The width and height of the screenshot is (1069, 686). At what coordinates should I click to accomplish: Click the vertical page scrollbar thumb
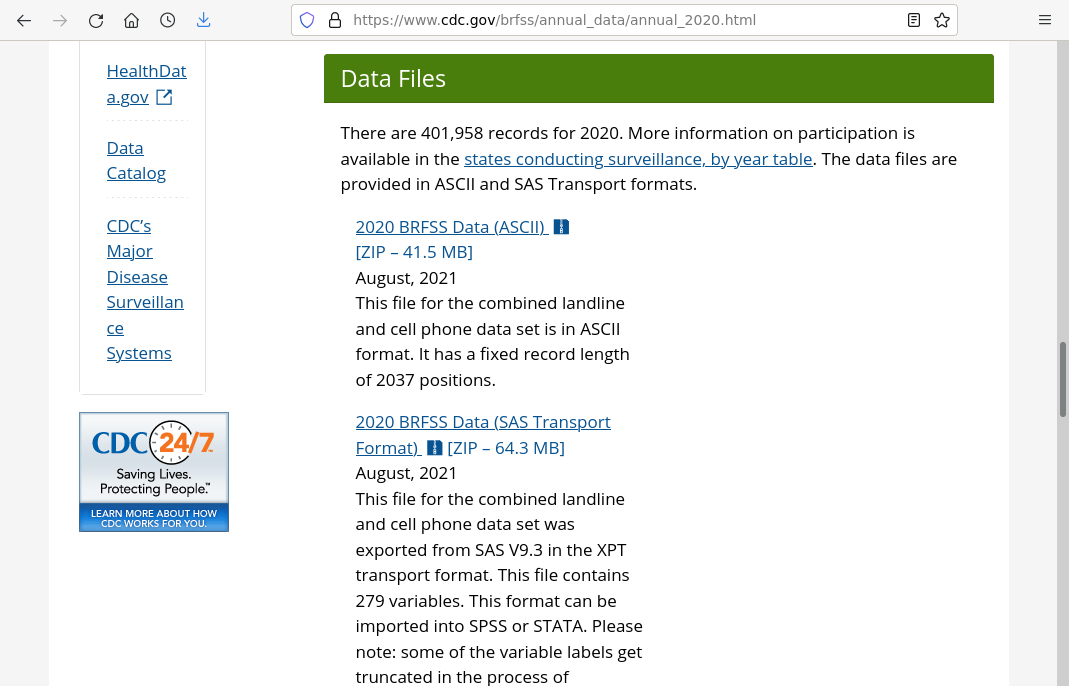(x=1063, y=379)
